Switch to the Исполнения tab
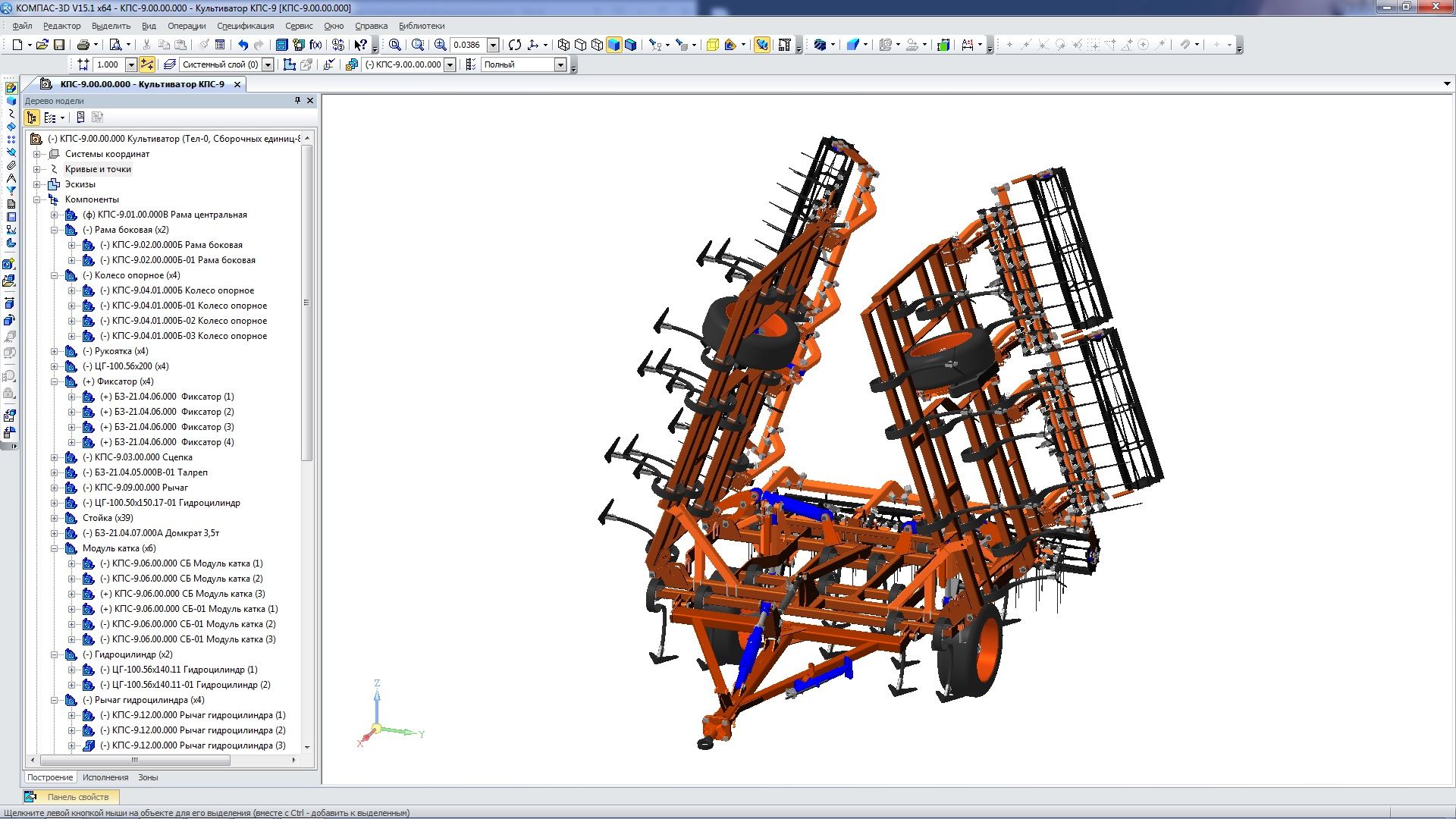The height and width of the screenshot is (819, 1456). [105, 777]
